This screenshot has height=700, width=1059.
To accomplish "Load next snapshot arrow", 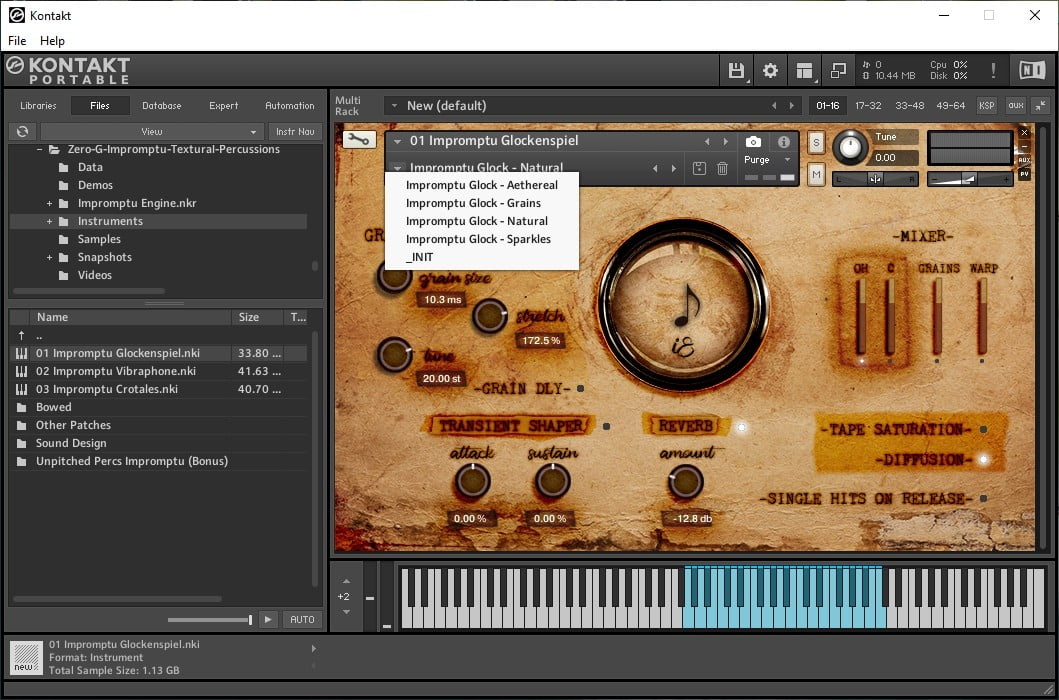I will coord(673,168).
